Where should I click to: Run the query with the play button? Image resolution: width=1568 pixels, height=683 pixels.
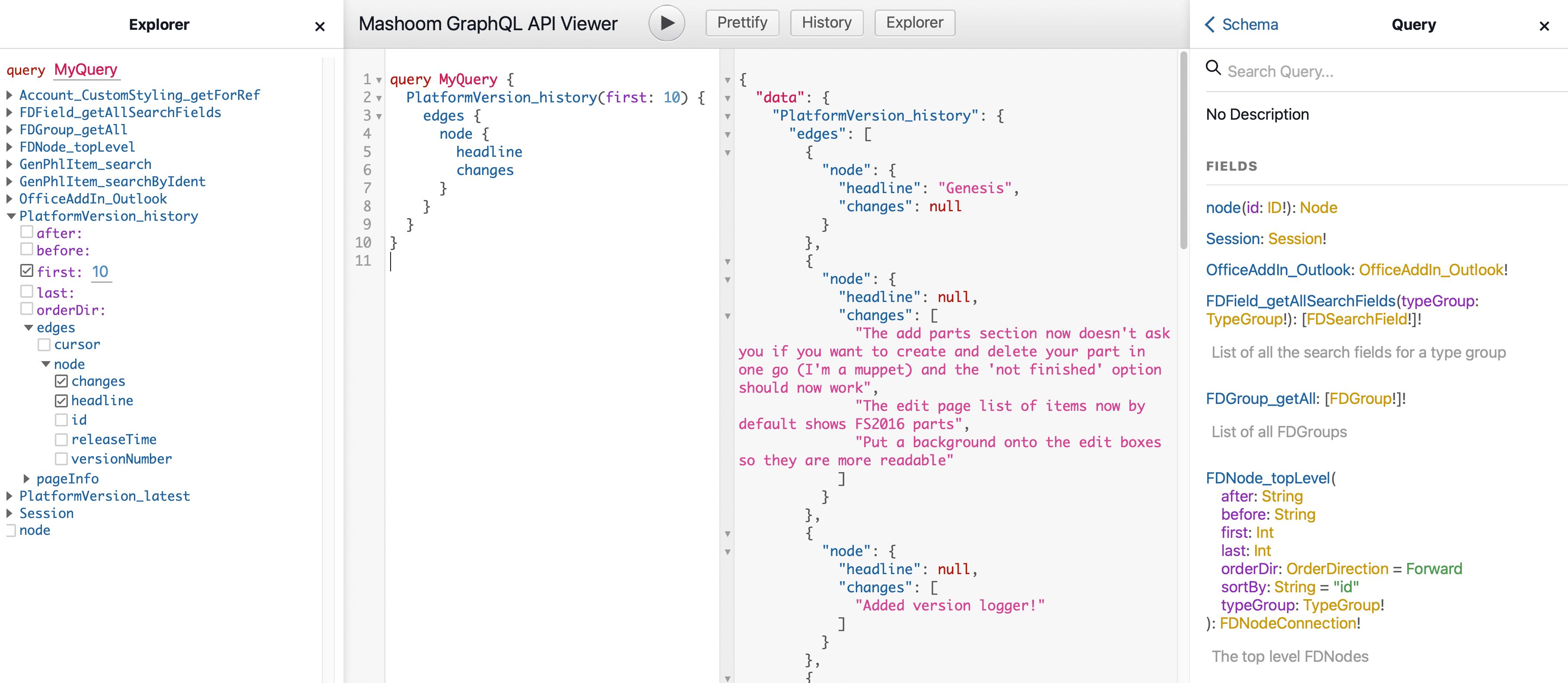point(667,23)
